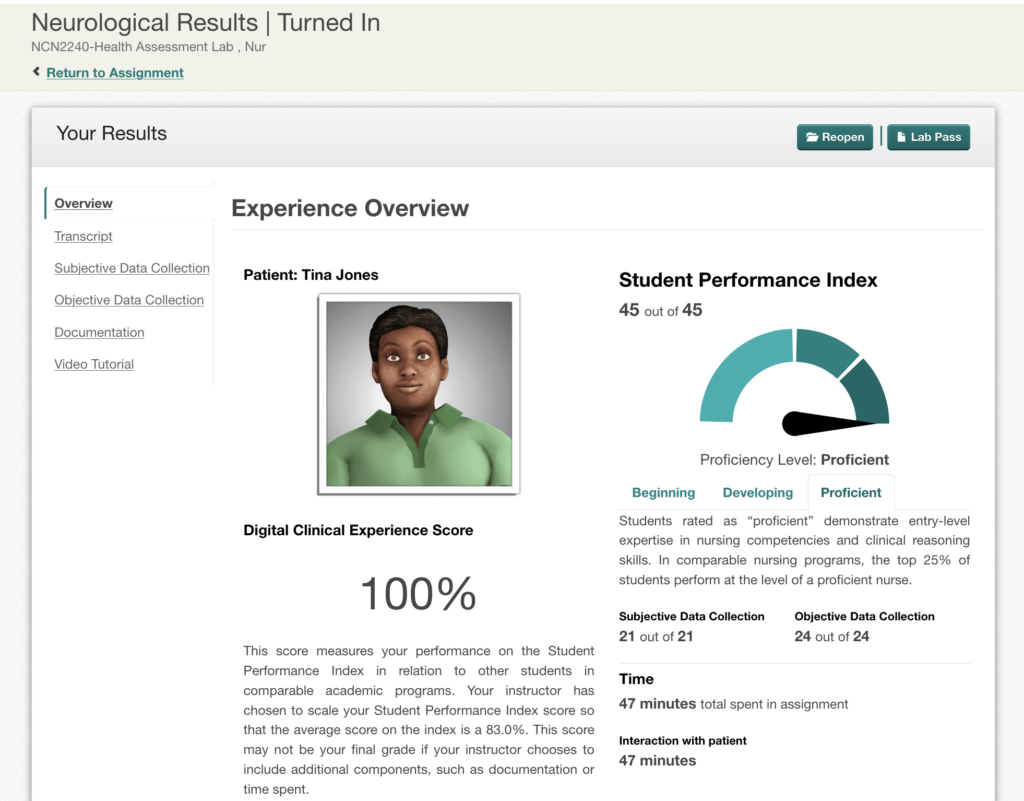The height and width of the screenshot is (801, 1024).
Task: Open the Transcript sidebar link
Action: [83, 236]
